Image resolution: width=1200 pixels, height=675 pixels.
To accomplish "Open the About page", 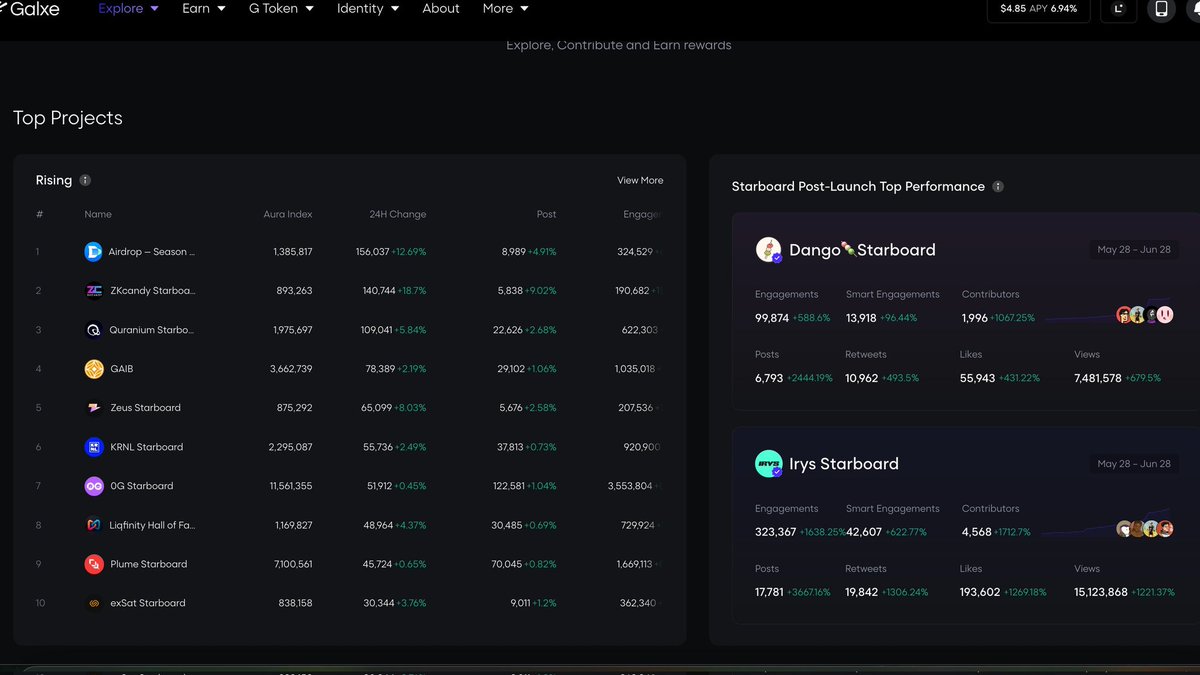I will (441, 8).
